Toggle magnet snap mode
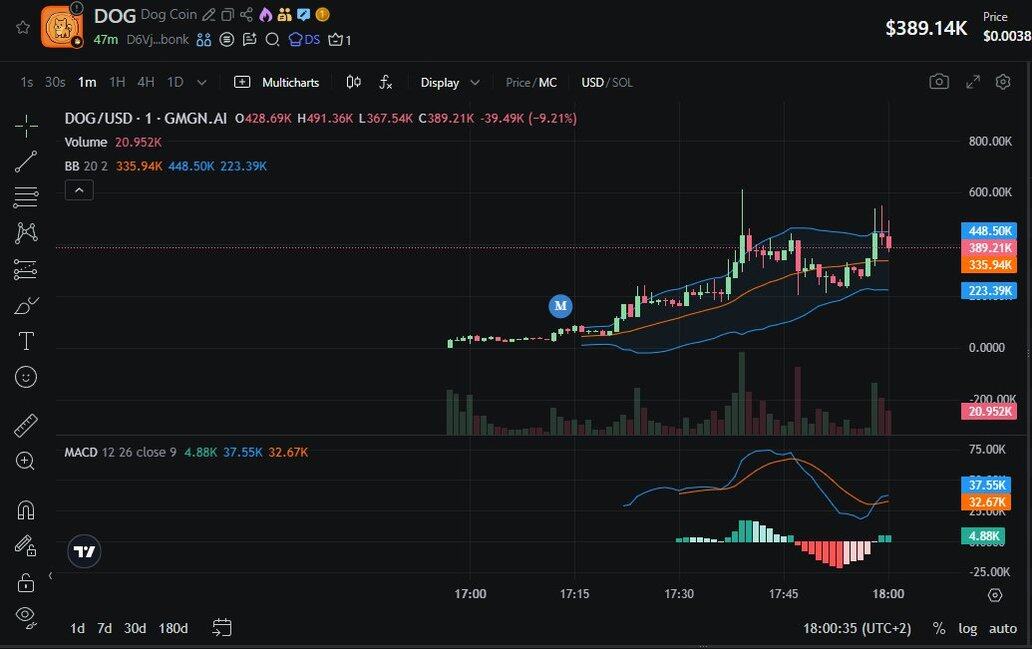Screen dimensions: 1032x649 pos(26,509)
